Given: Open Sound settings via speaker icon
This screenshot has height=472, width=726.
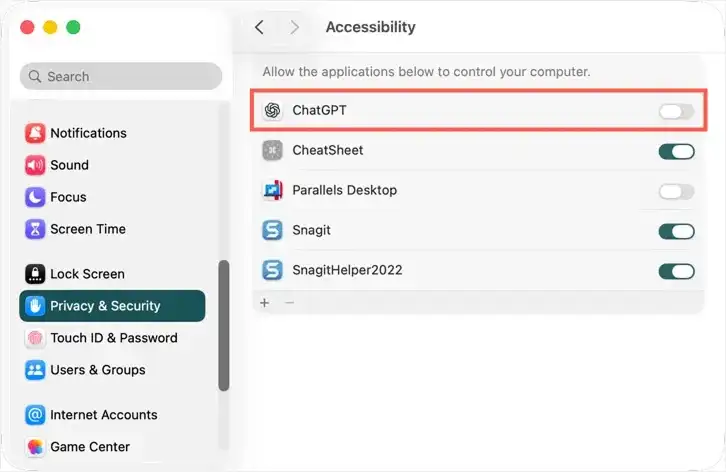Looking at the screenshot, I should 35,165.
